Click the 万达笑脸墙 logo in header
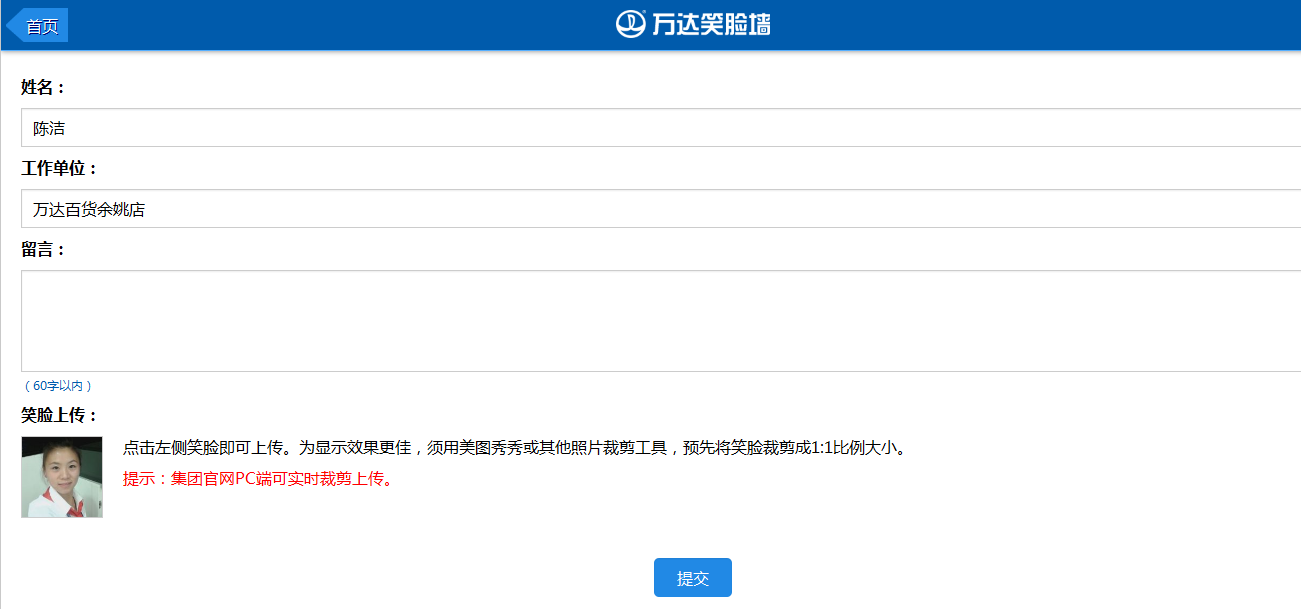Screen dimensions: 1301x609 click(x=693, y=24)
